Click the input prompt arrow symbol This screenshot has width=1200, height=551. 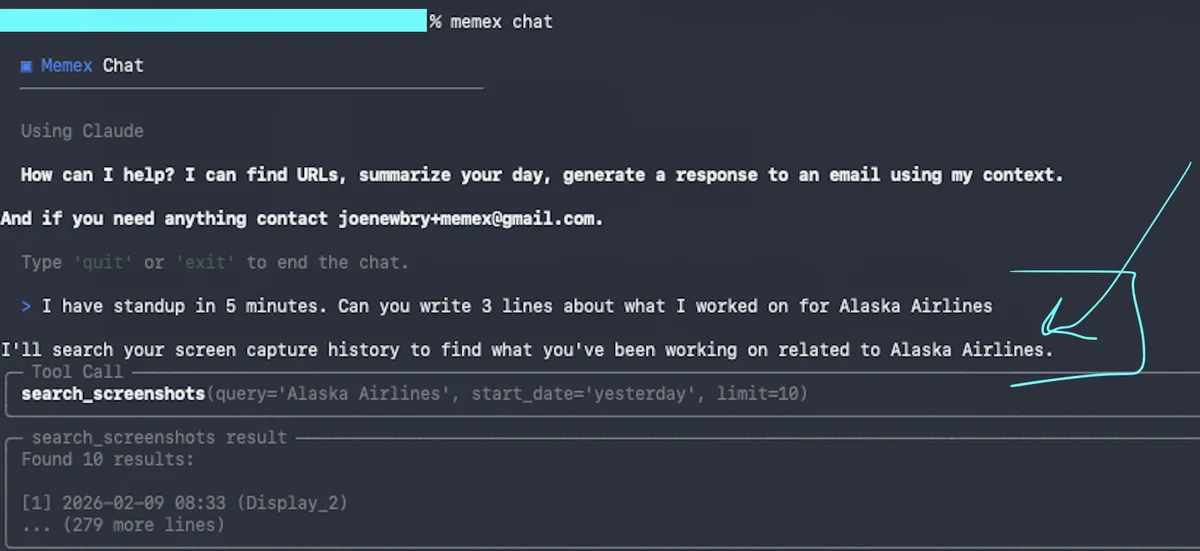(x=26, y=306)
